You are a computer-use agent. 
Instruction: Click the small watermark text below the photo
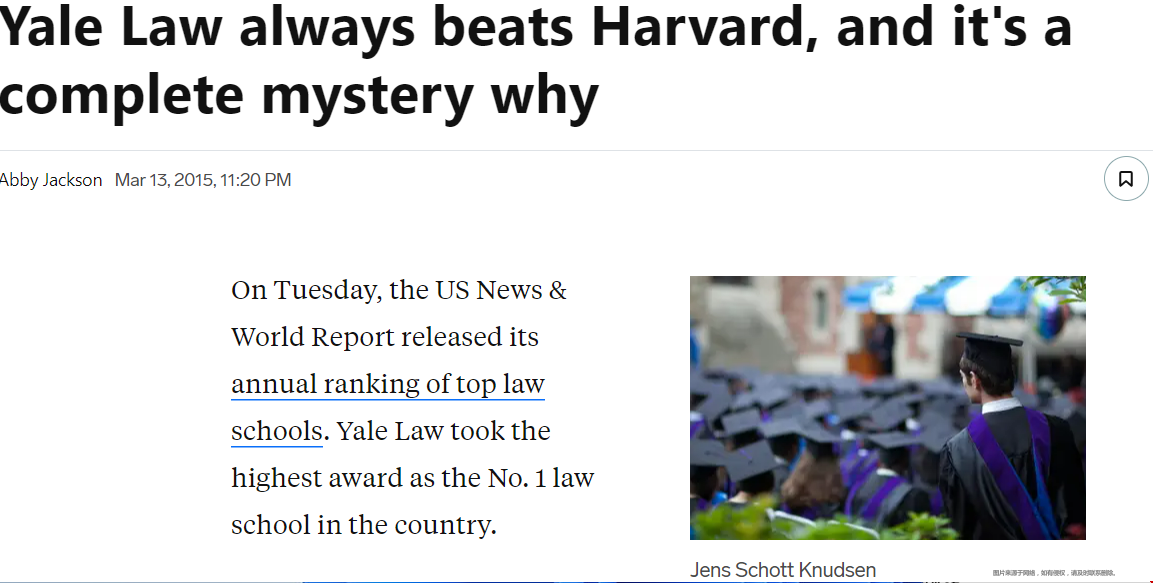pos(1054,573)
